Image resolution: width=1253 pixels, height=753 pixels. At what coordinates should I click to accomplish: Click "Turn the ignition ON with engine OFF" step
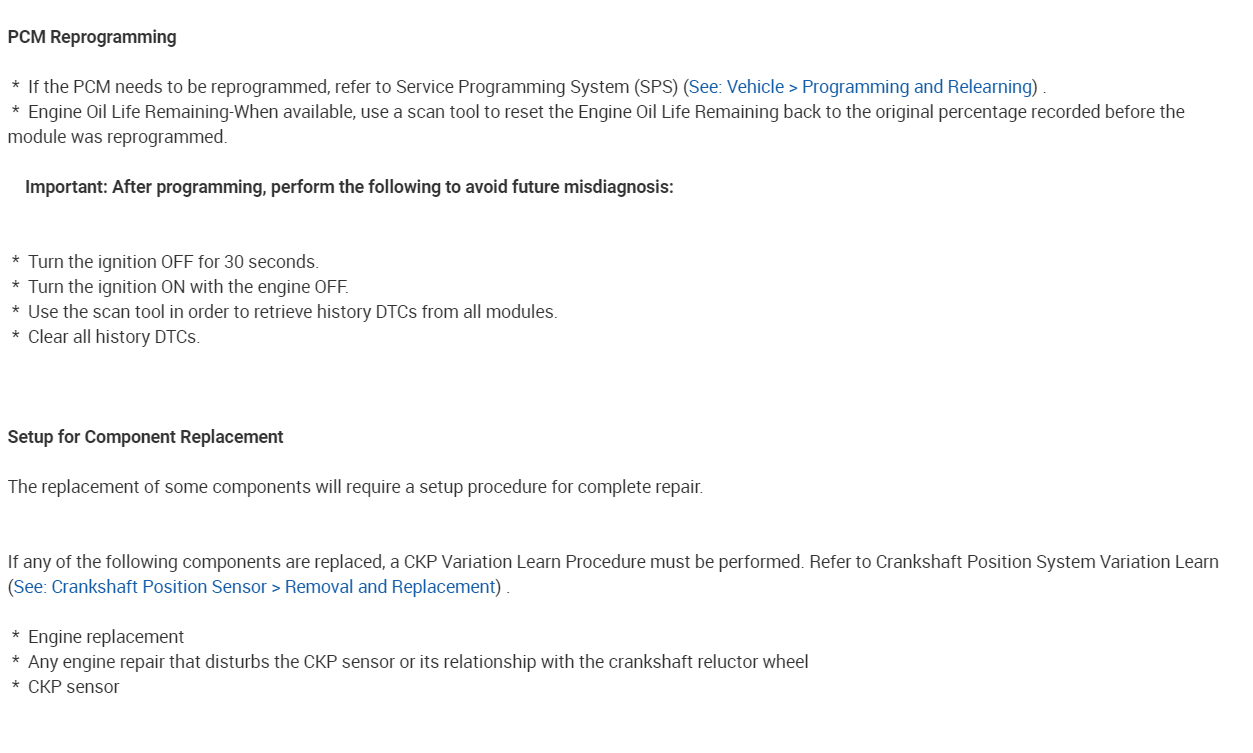(x=188, y=287)
